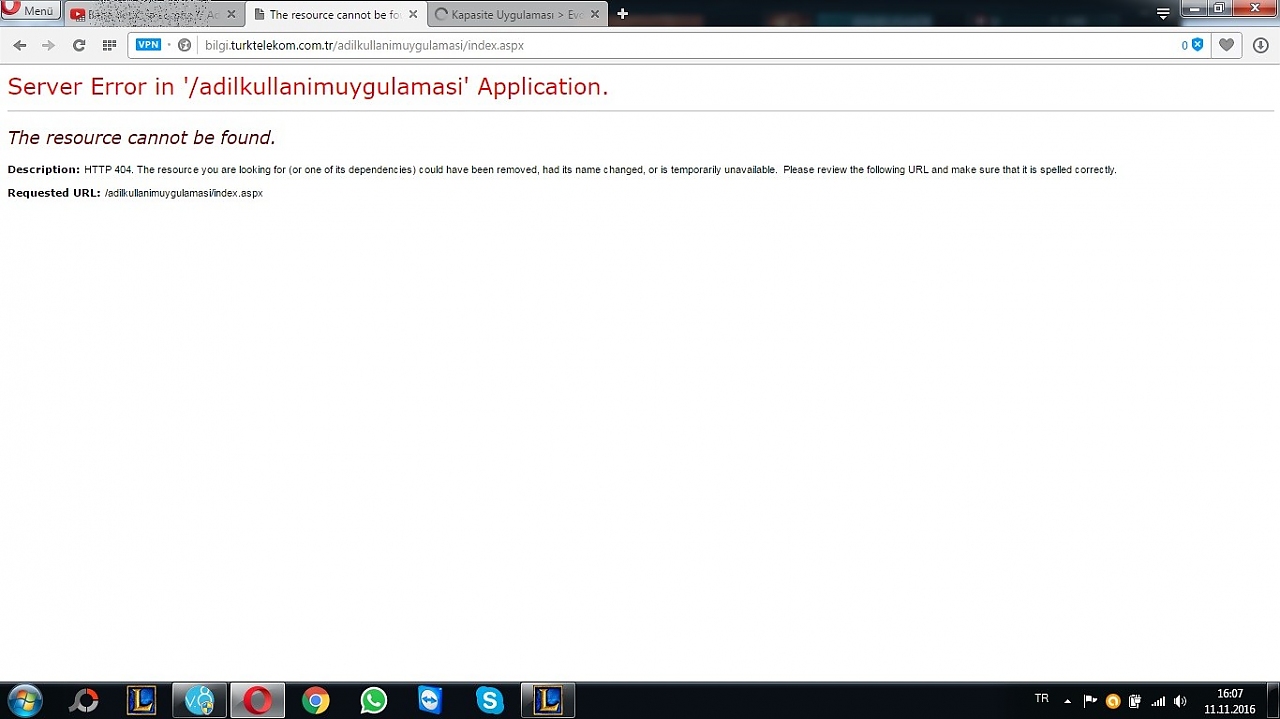The height and width of the screenshot is (719, 1280).
Task: Open the League of Legends icon right of Skype
Action: (x=548, y=701)
